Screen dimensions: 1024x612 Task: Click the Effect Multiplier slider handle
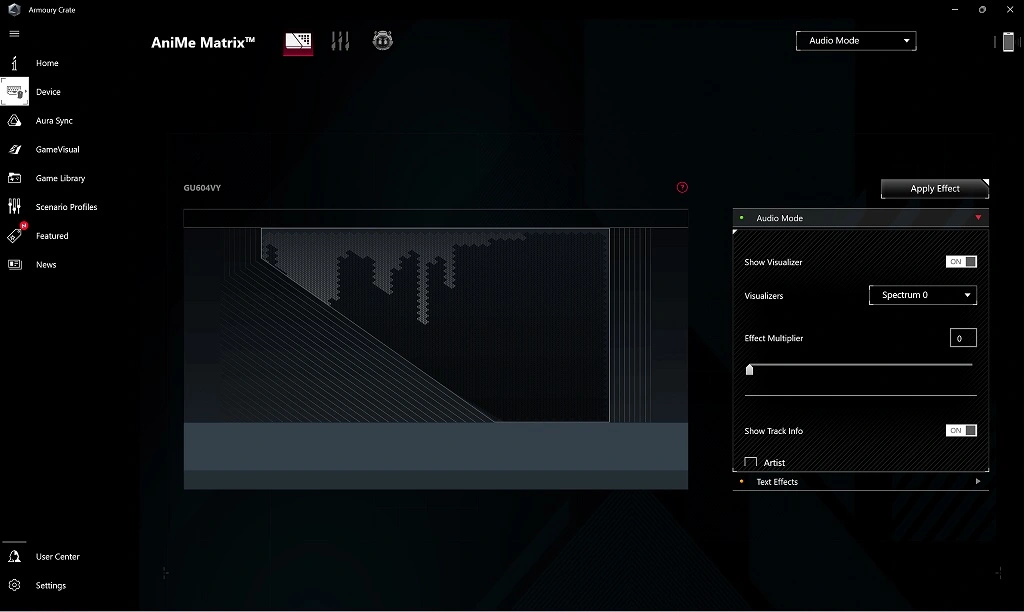tap(750, 370)
